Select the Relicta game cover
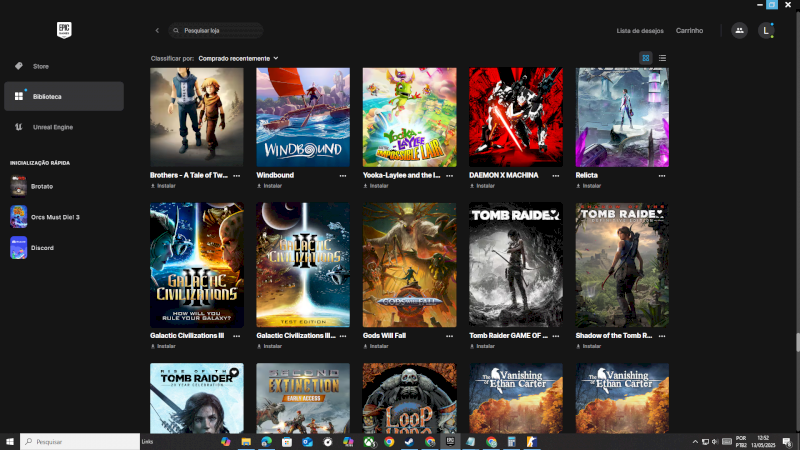Image resolution: width=800 pixels, height=450 pixels. [622, 117]
